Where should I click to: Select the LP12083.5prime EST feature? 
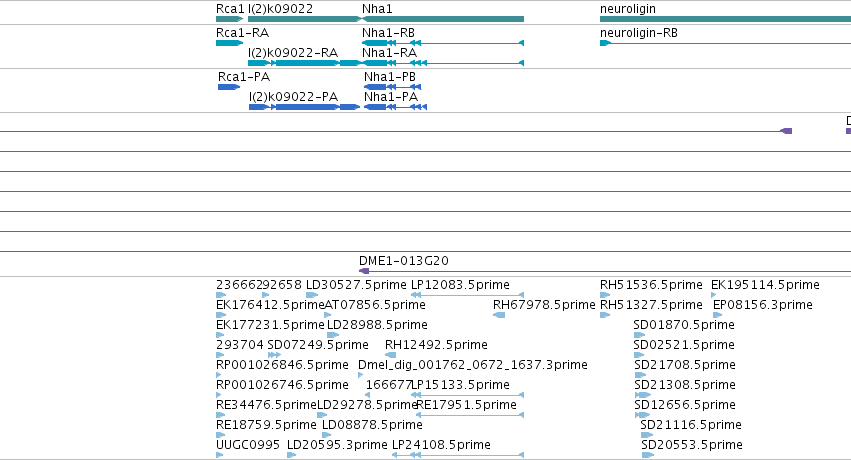467,295
